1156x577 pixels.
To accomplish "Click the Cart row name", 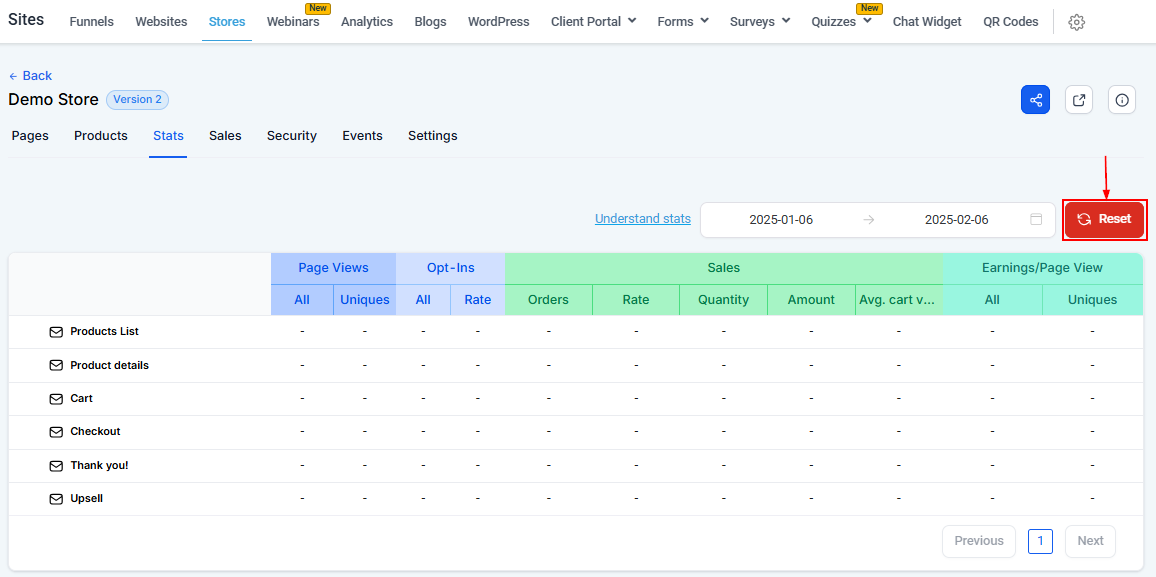I will click(x=81, y=399).
